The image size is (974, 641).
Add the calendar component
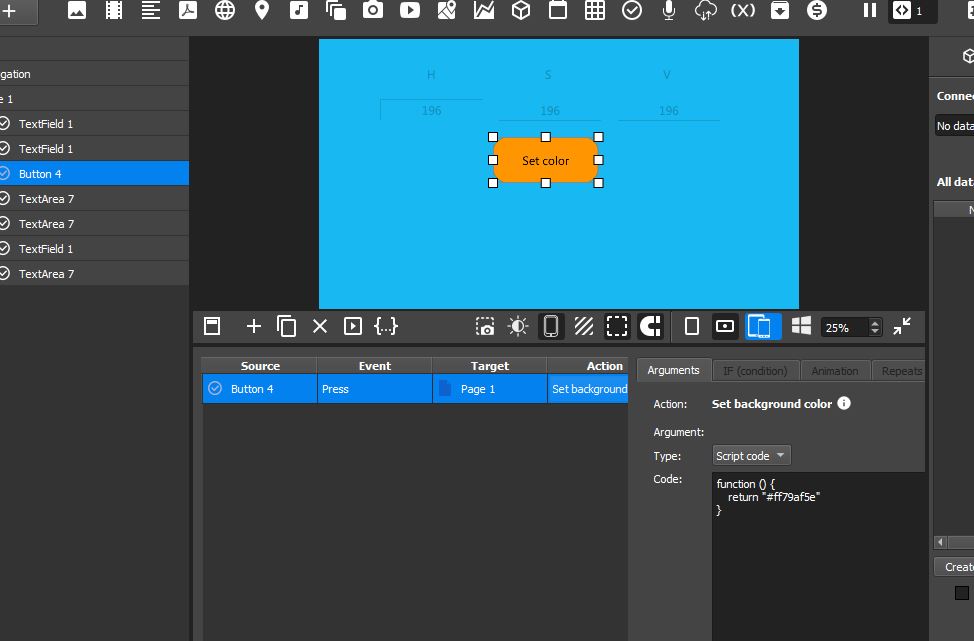[x=558, y=10]
